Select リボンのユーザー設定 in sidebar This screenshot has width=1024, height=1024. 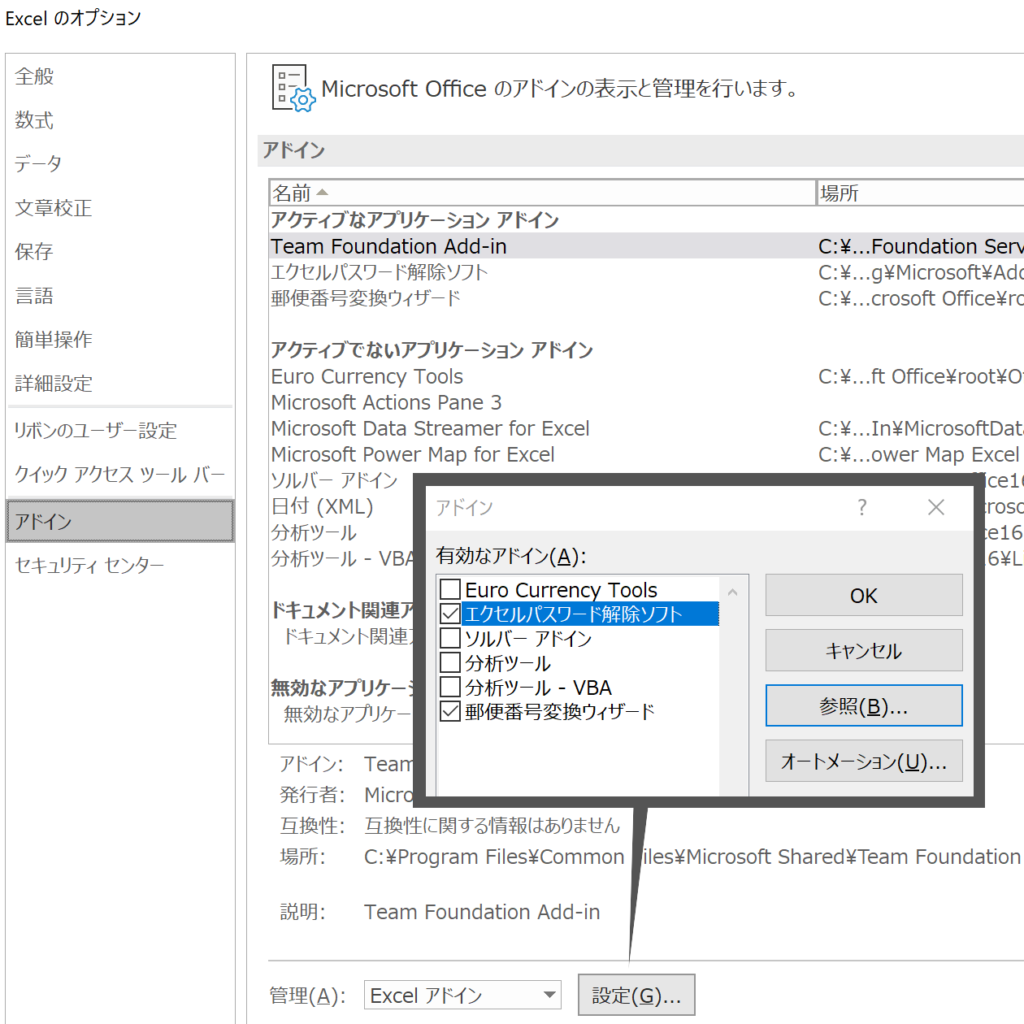(x=95, y=431)
